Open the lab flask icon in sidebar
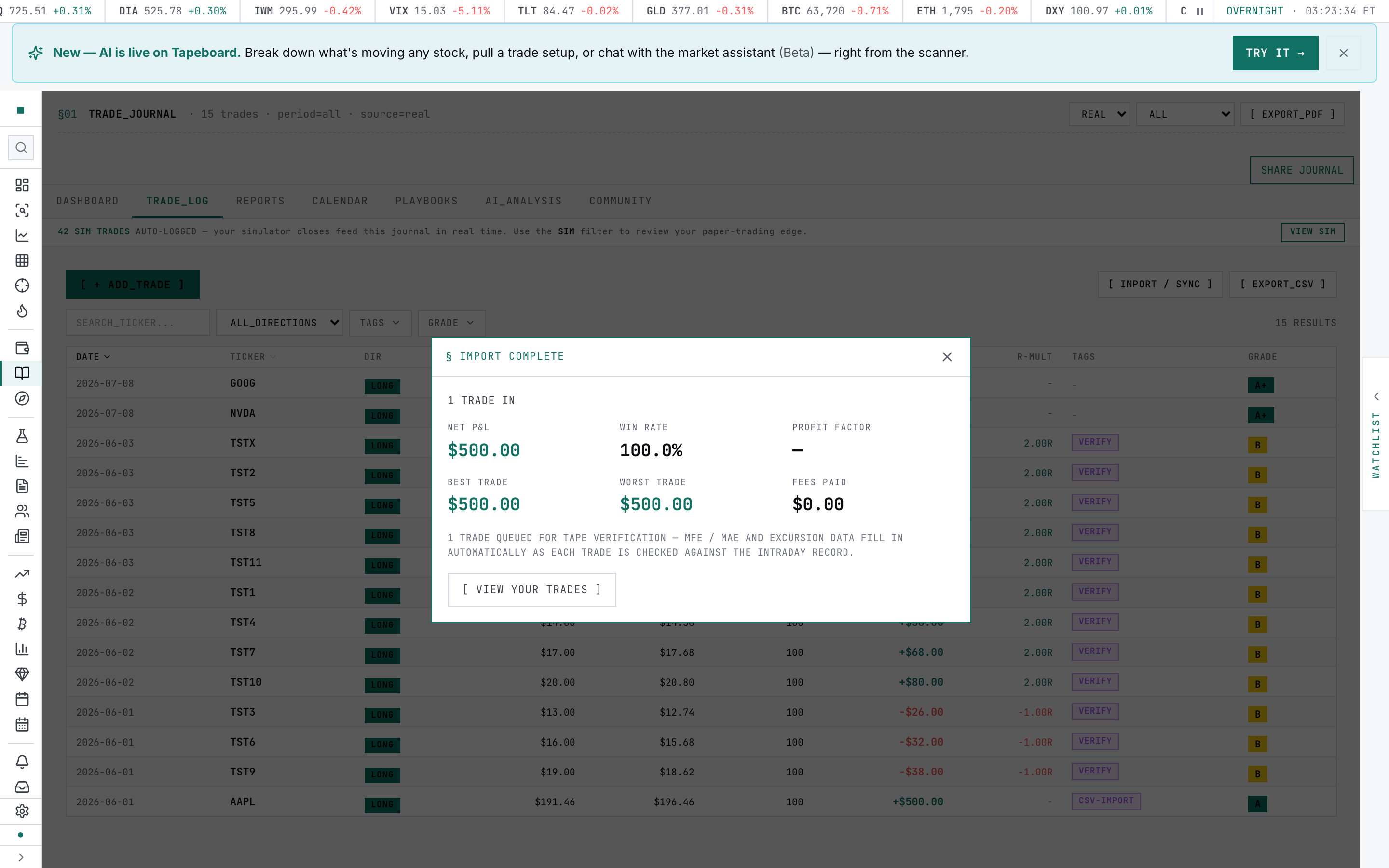This screenshot has height=868, width=1389. (22, 436)
